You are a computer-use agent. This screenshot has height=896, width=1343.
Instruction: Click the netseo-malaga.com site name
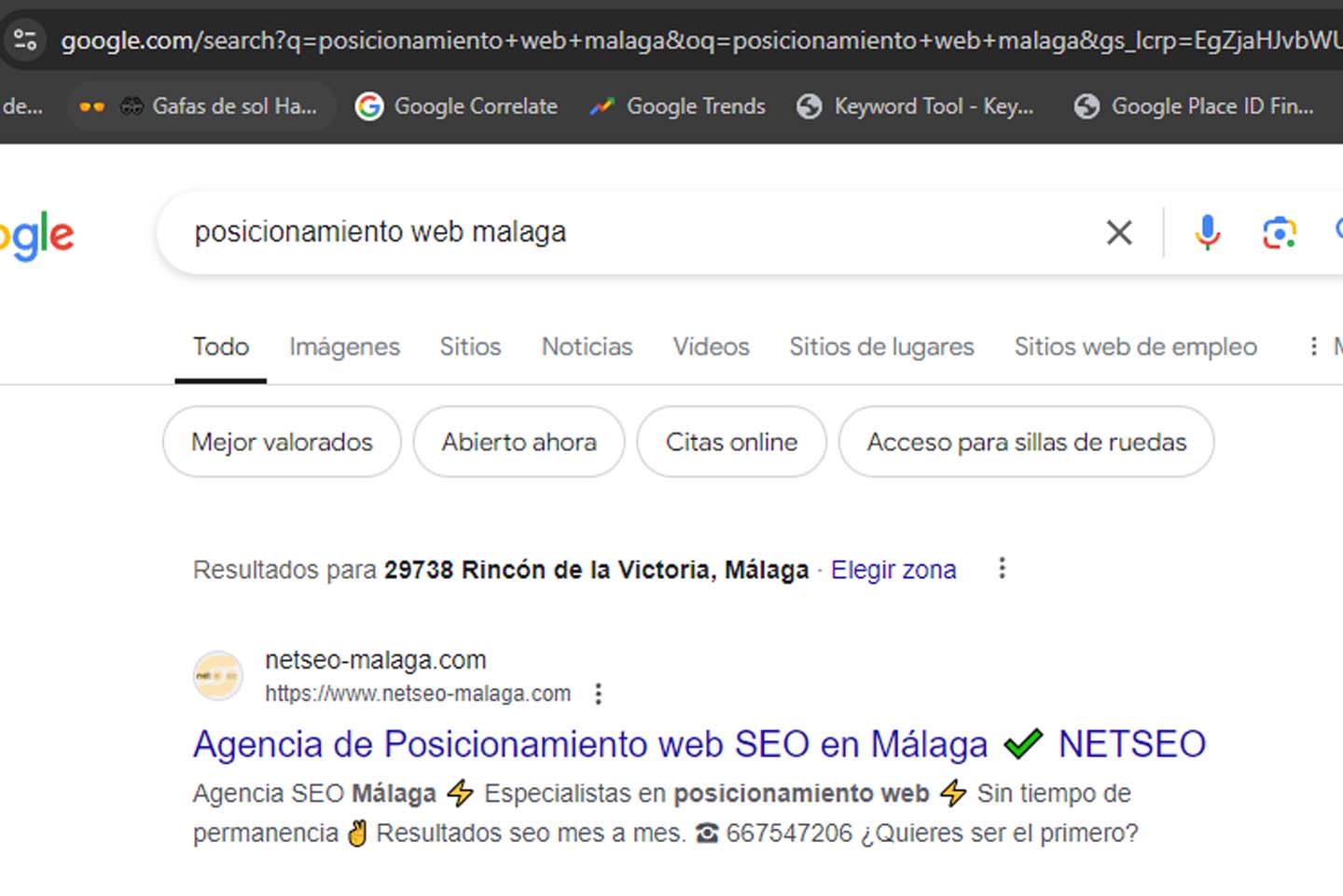375,660
